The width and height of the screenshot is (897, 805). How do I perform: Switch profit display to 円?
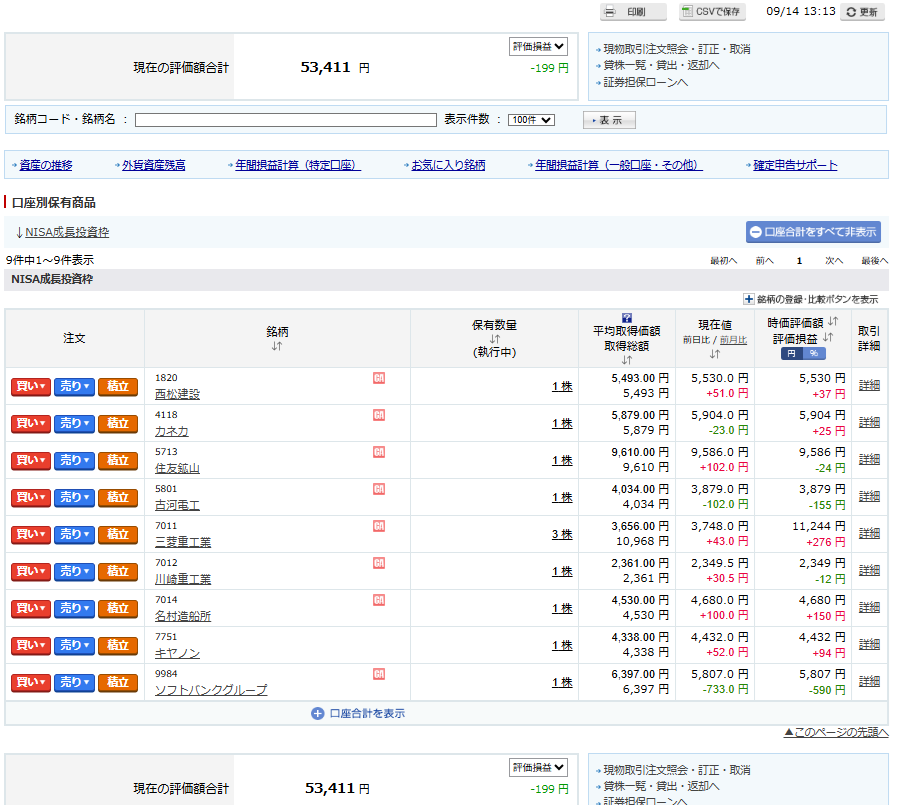coord(792,354)
